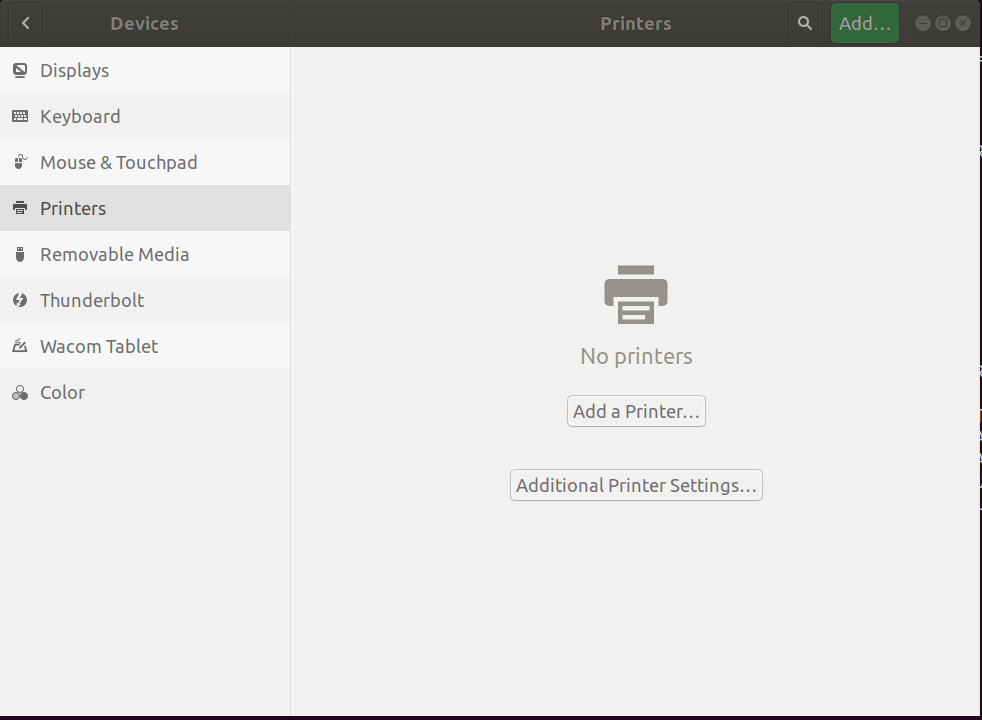Click the Printers title in header bar

point(636,23)
